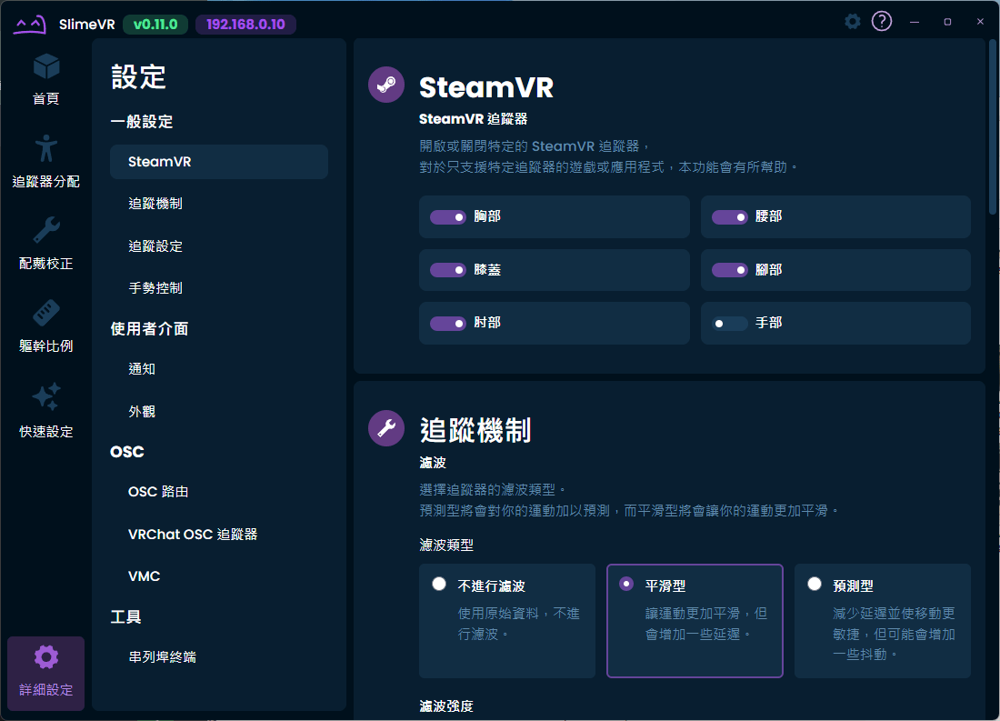The width and height of the screenshot is (1000, 721).
Task: Select the 詳細設定 gear icon
Action: (x=45, y=657)
